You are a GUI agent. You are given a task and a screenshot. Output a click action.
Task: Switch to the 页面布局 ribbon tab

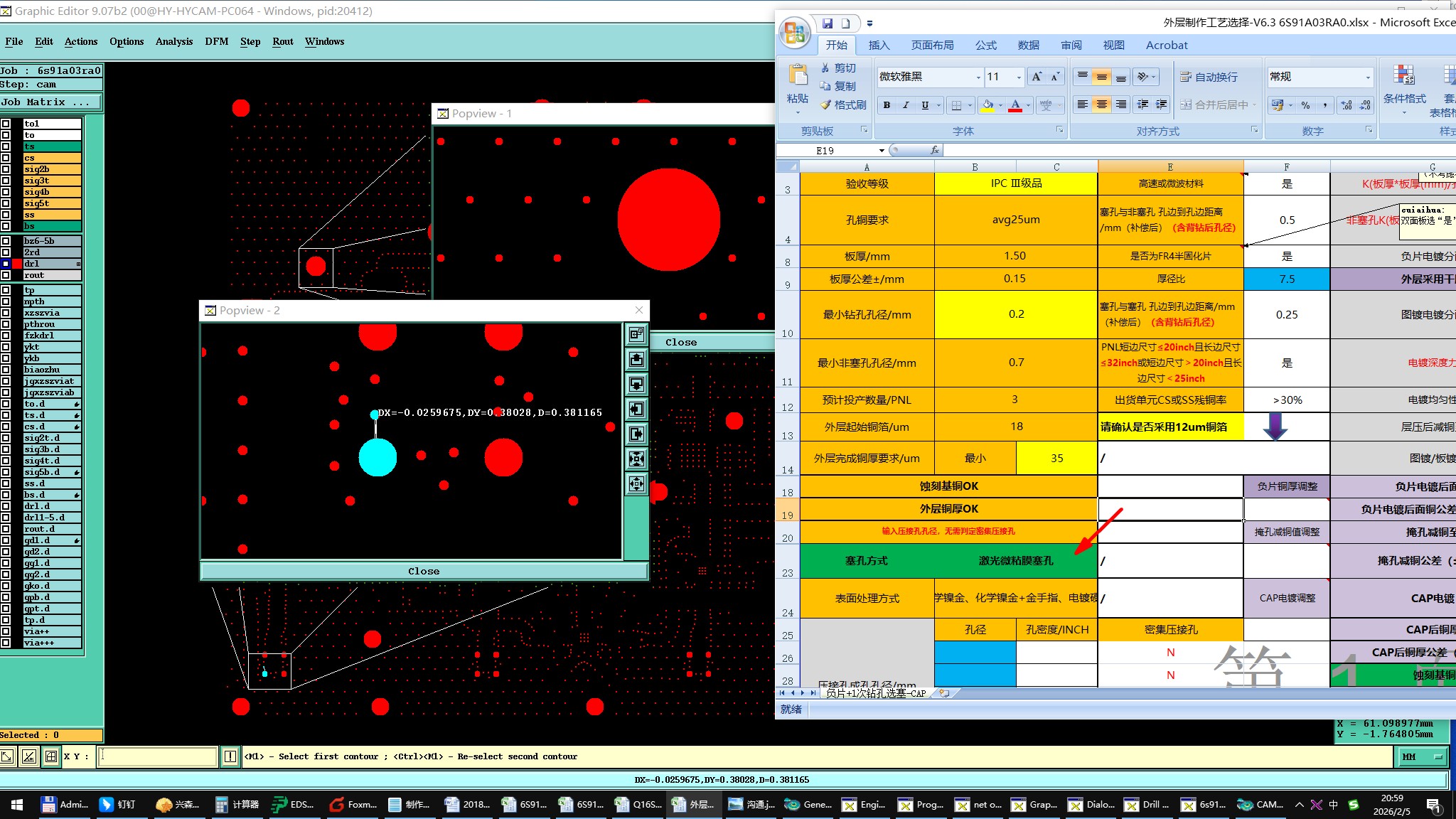[x=932, y=45]
